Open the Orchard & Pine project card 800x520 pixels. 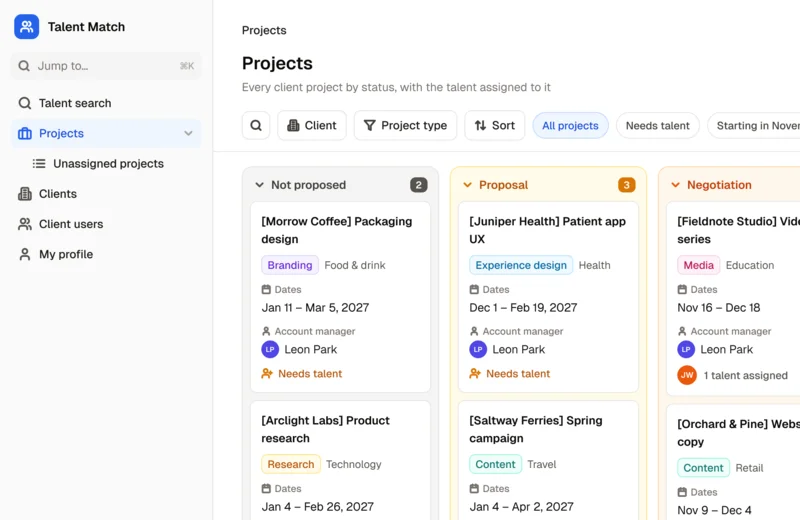[733, 462]
